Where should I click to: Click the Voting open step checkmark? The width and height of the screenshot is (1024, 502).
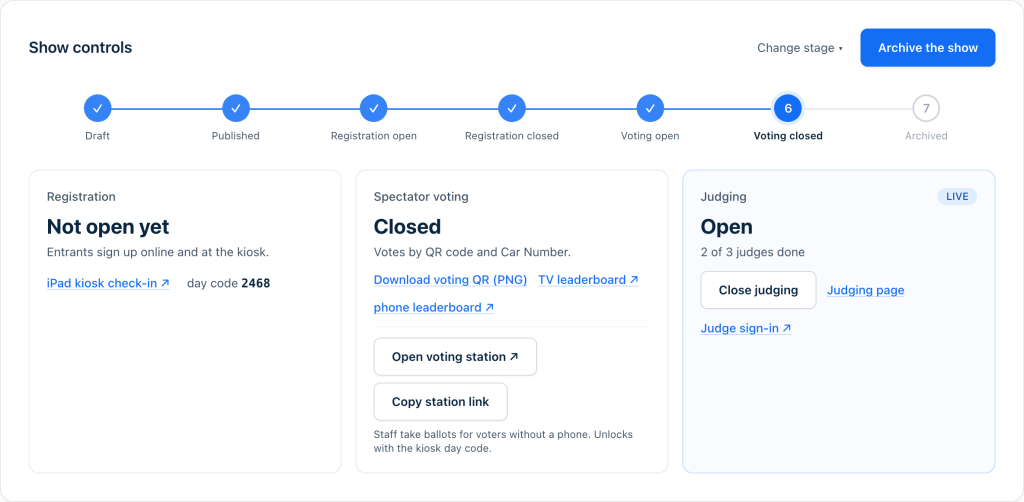(x=650, y=108)
